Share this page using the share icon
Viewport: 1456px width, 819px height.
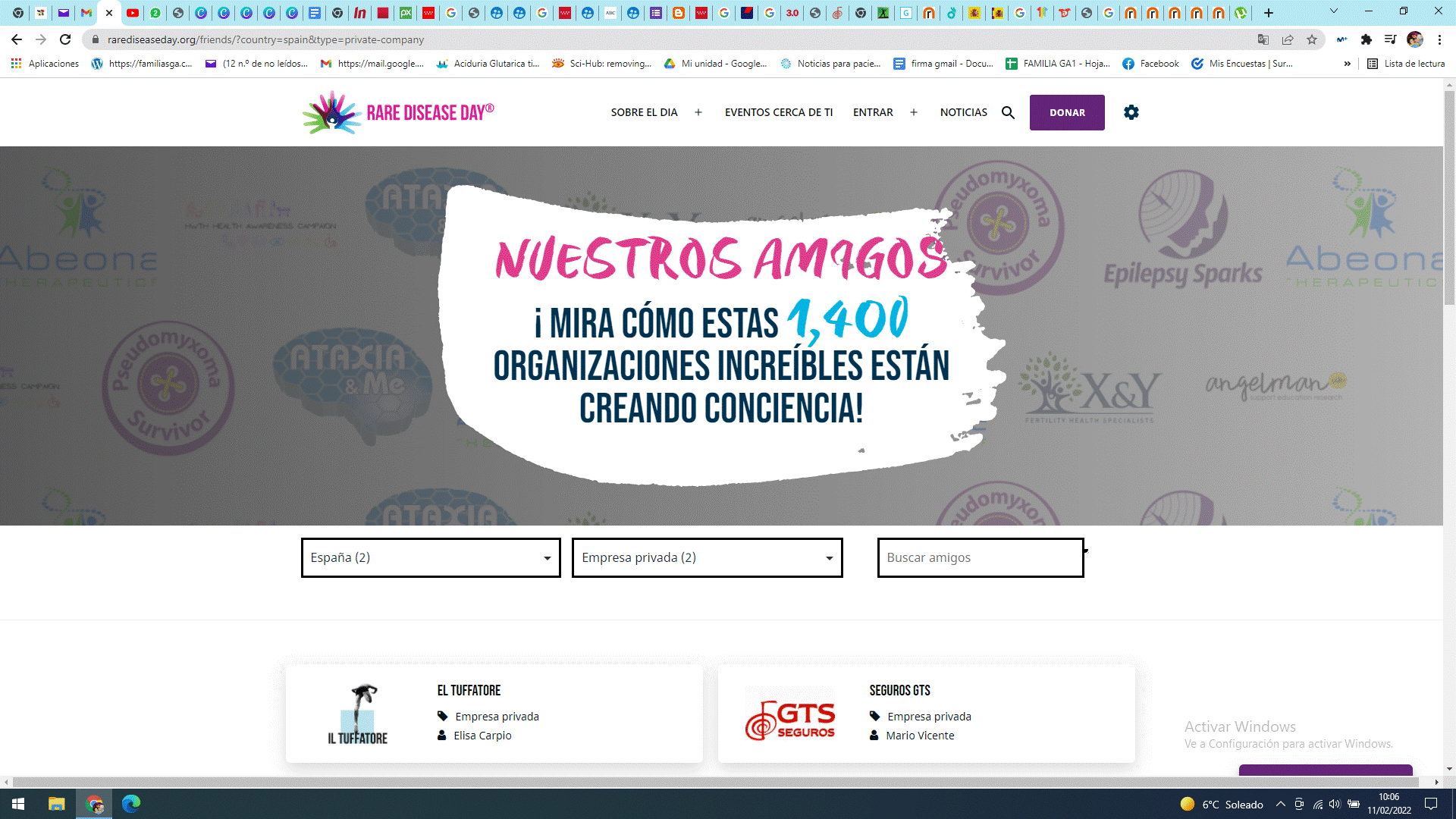tap(1288, 39)
